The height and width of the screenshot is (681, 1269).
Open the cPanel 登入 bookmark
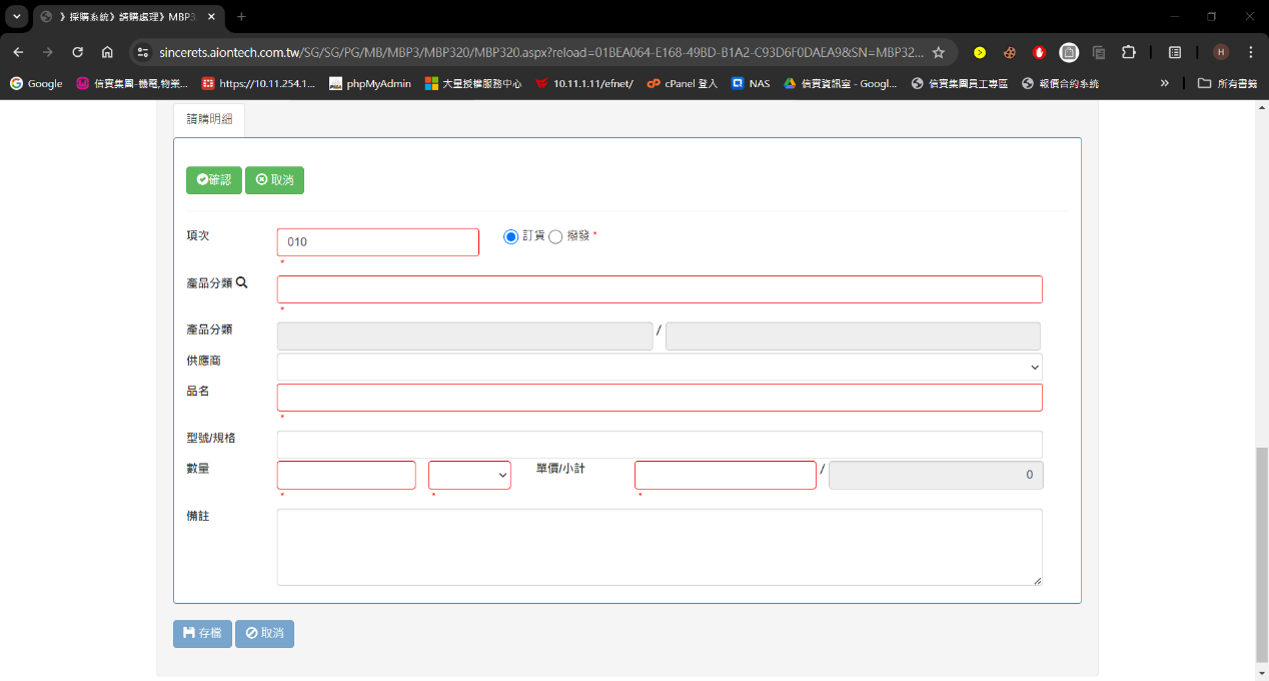pos(682,83)
